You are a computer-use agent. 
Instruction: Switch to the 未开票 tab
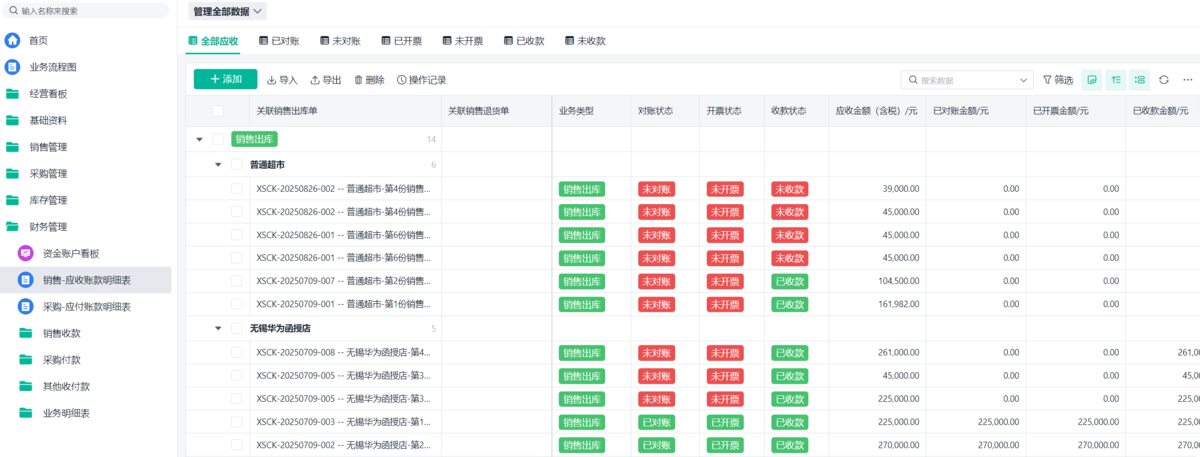pos(462,41)
